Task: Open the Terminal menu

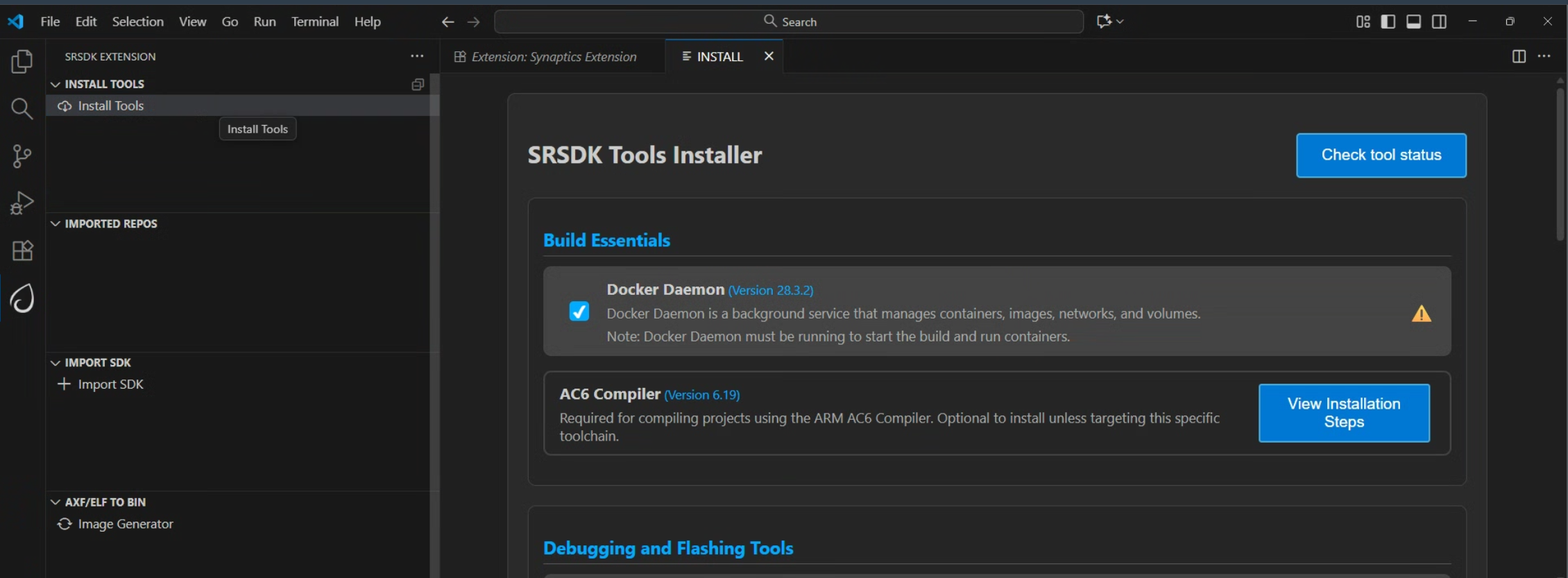Action: [314, 22]
